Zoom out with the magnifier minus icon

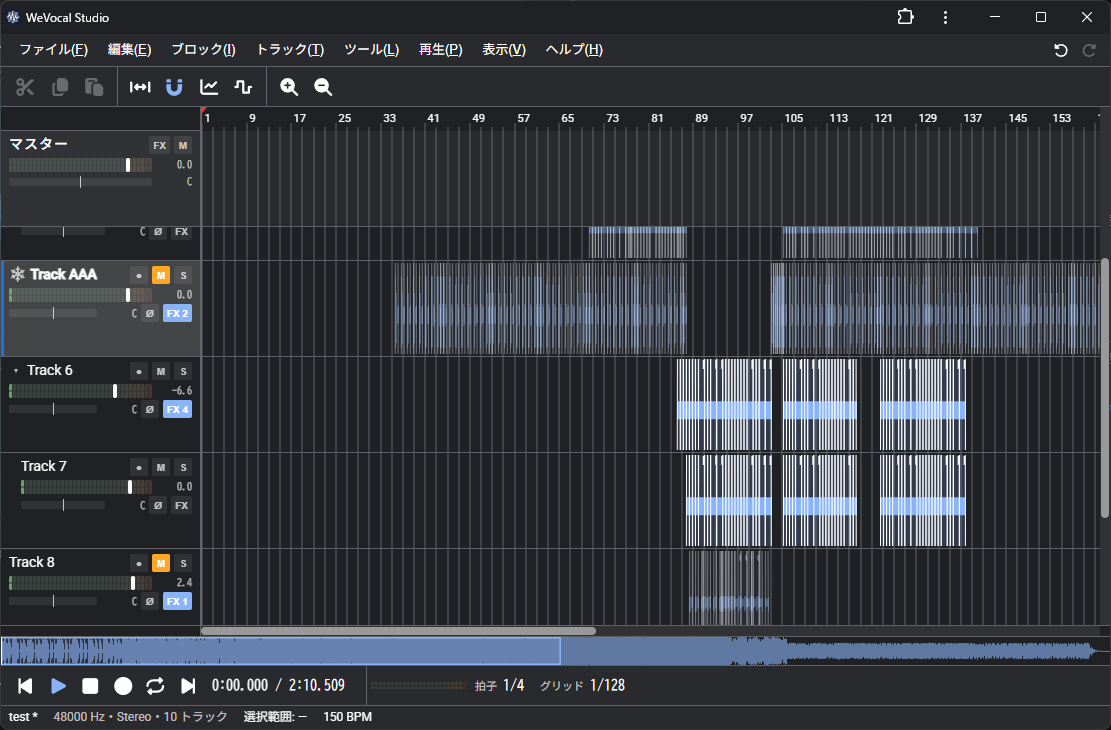pos(323,87)
